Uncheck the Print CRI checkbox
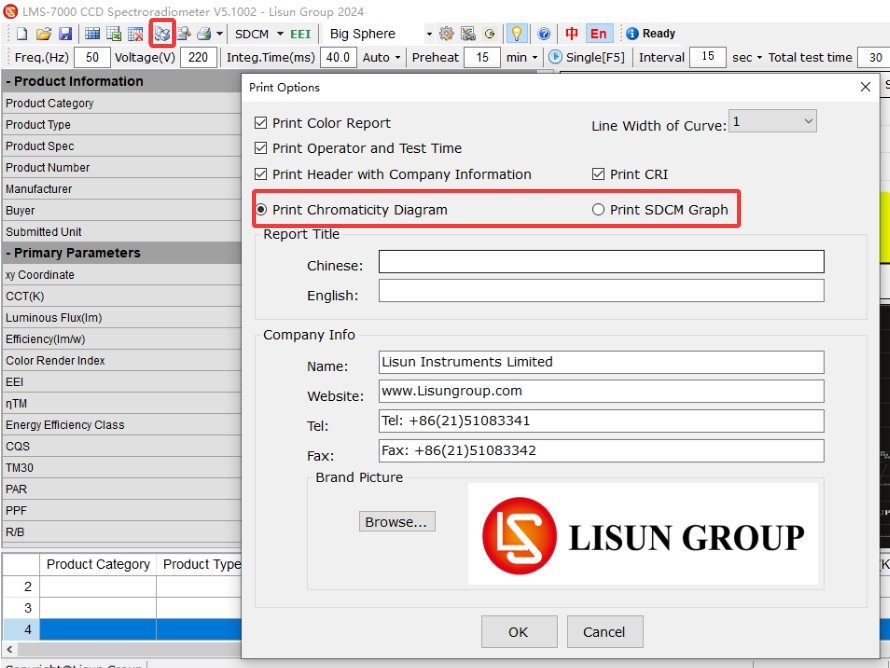Viewport: 890px width, 668px height. pyautogui.click(x=598, y=174)
